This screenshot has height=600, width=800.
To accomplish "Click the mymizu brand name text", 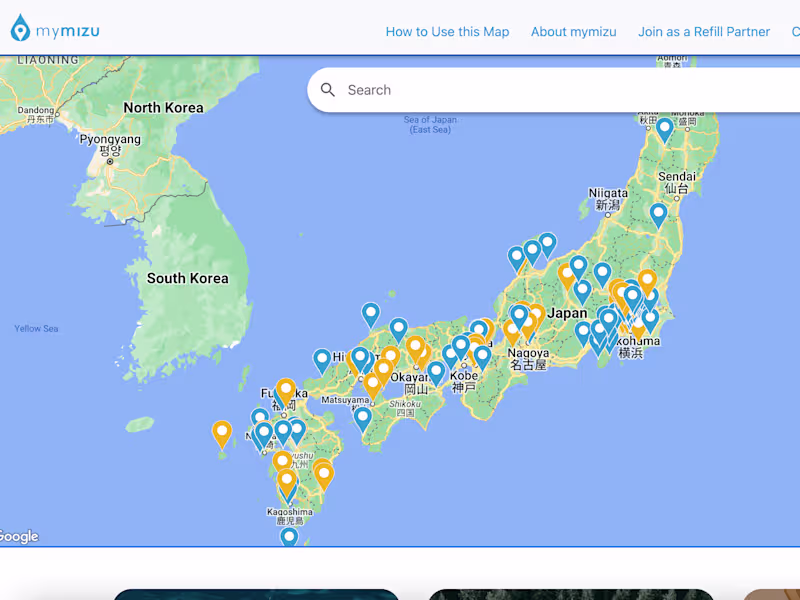I will pos(67,32).
